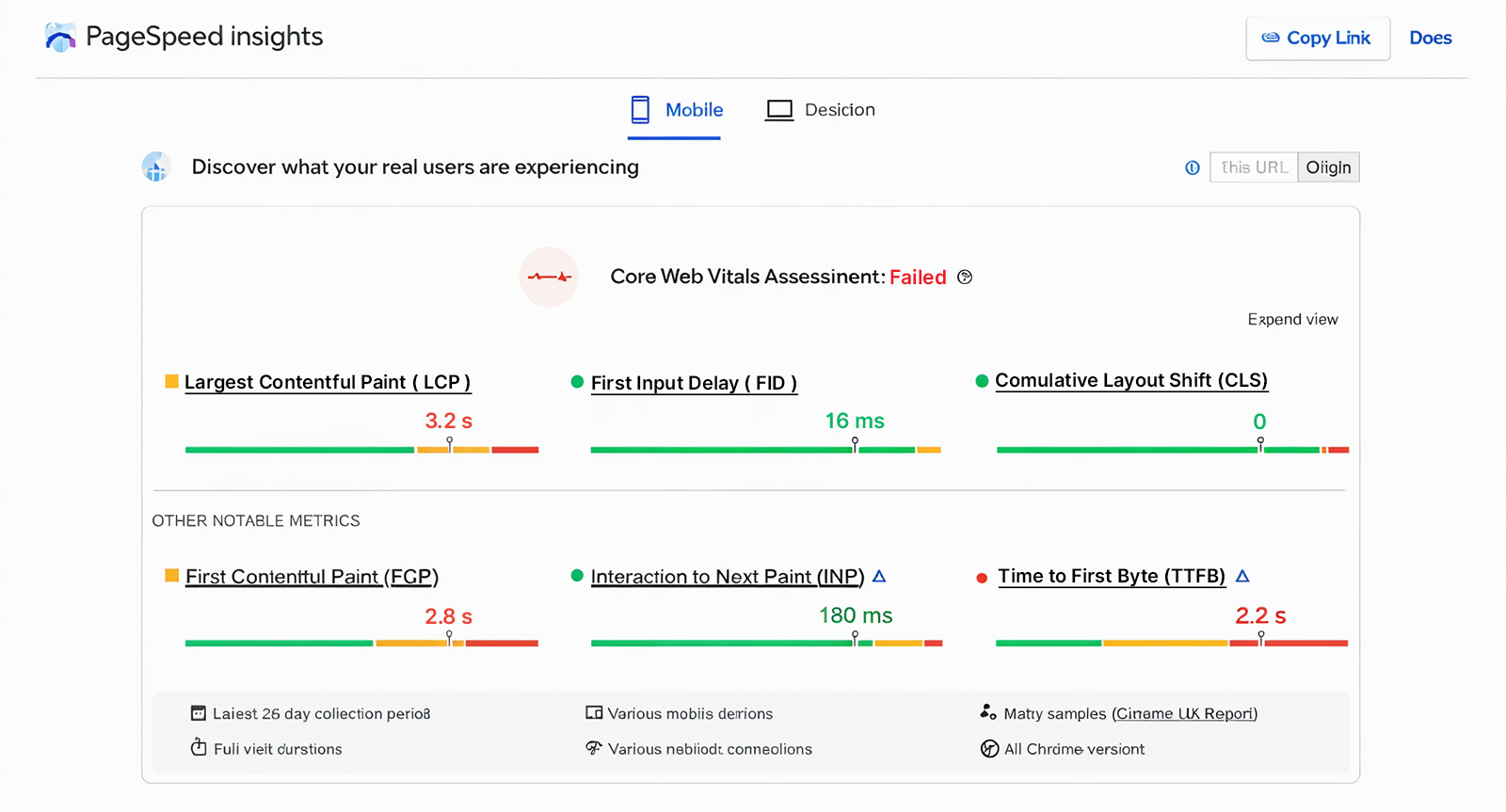Click the samples icon beside Matry samples
This screenshot has width=1506, height=812.
(988, 712)
